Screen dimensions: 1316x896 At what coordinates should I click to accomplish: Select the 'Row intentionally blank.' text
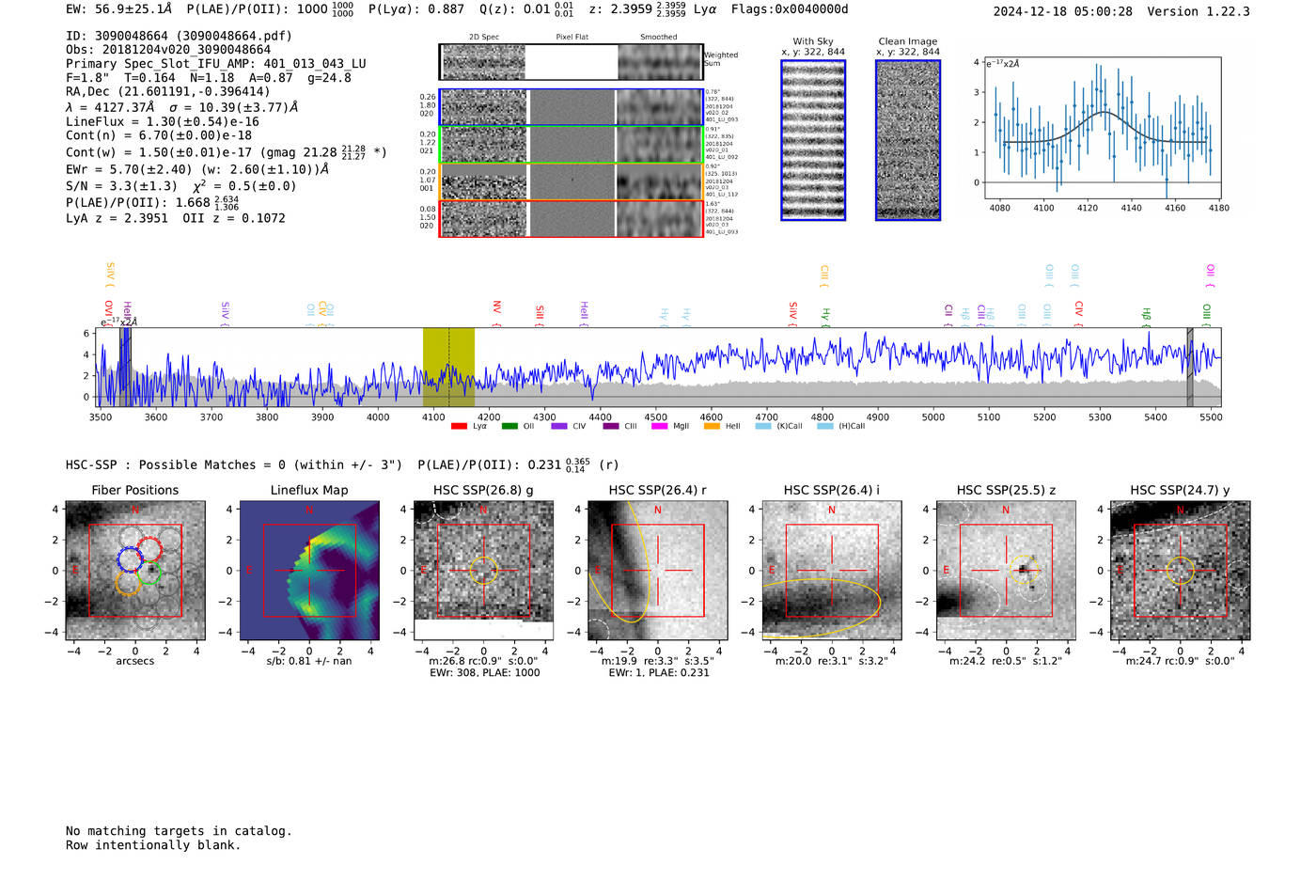pyautogui.click(x=153, y=845)
